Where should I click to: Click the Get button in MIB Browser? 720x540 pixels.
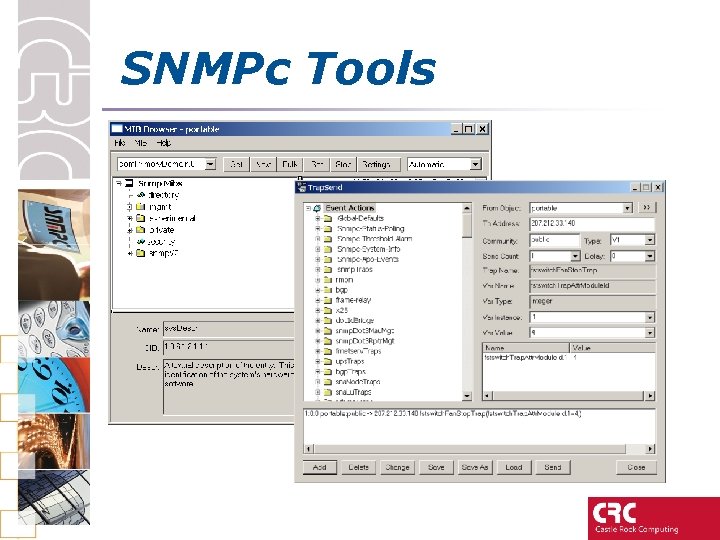[236, 164]
